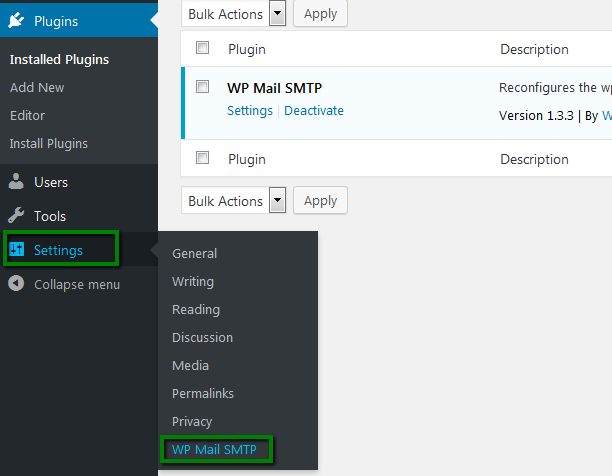Open Reading settings in flyout

point(196,310)
